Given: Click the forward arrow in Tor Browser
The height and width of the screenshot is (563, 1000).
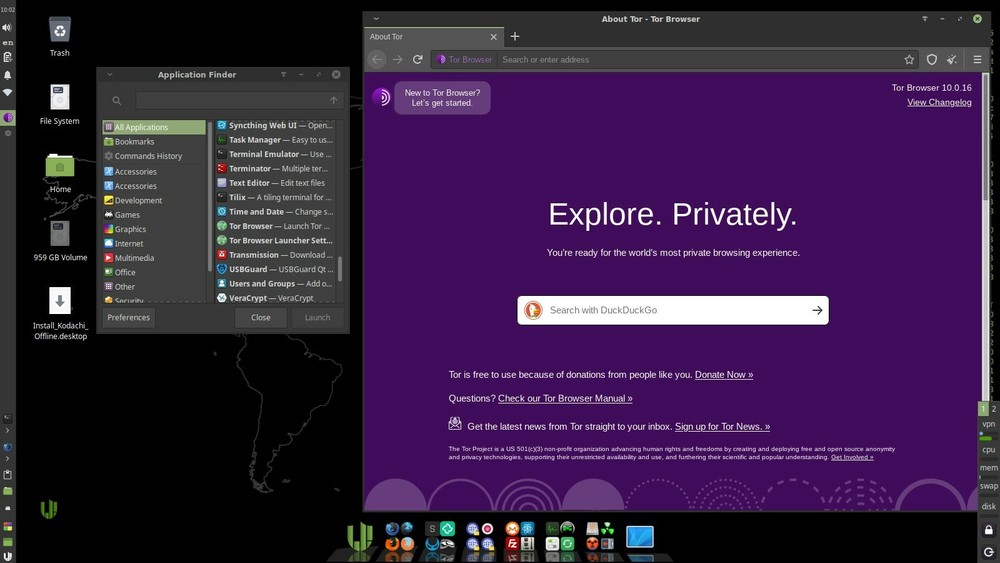Looking at the screenshot, I should (397, 59).
